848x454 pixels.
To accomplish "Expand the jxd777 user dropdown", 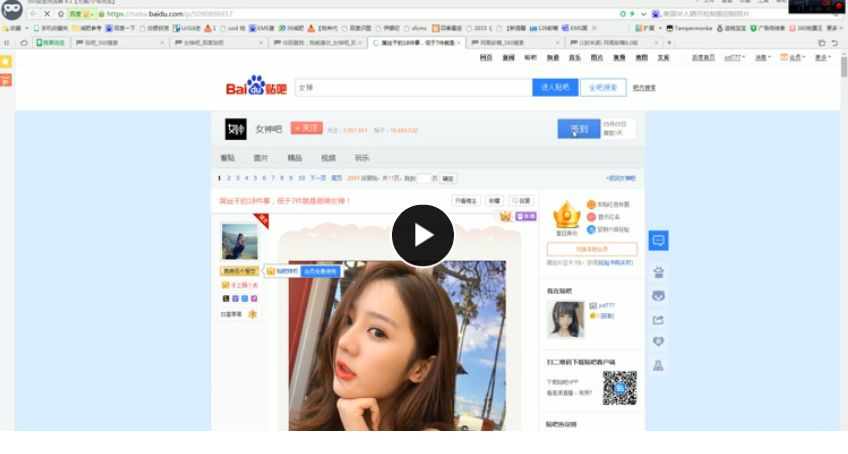I will pyautogui.click(x=734, y=57).
